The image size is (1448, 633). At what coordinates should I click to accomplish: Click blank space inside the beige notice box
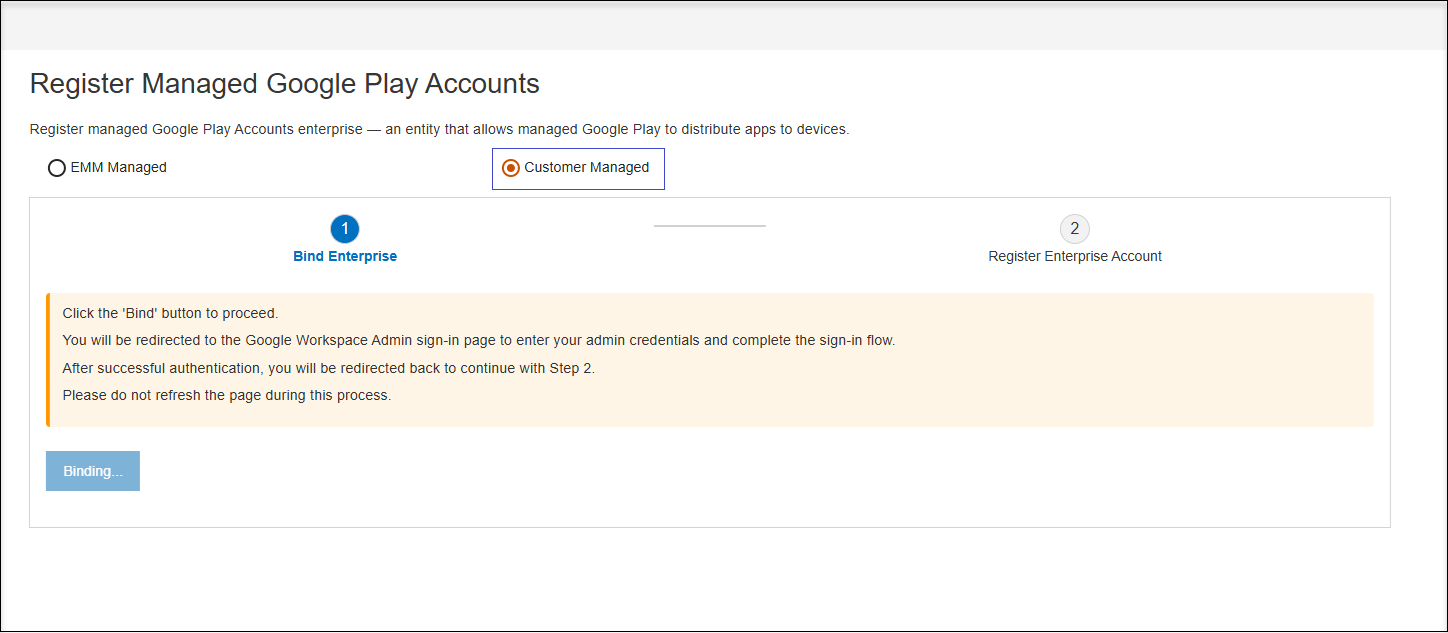pyautogui.click(x=1100, y=380)
